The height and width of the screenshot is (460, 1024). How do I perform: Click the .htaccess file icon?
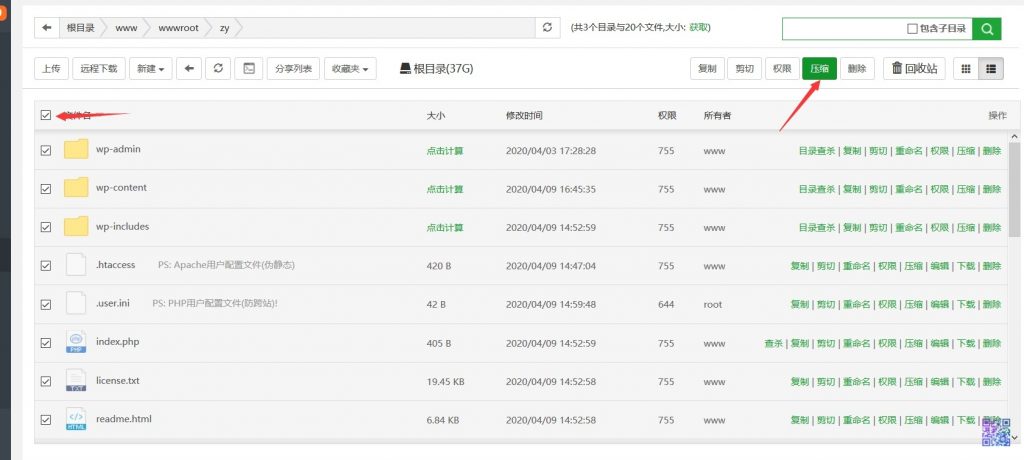point(76,265)
